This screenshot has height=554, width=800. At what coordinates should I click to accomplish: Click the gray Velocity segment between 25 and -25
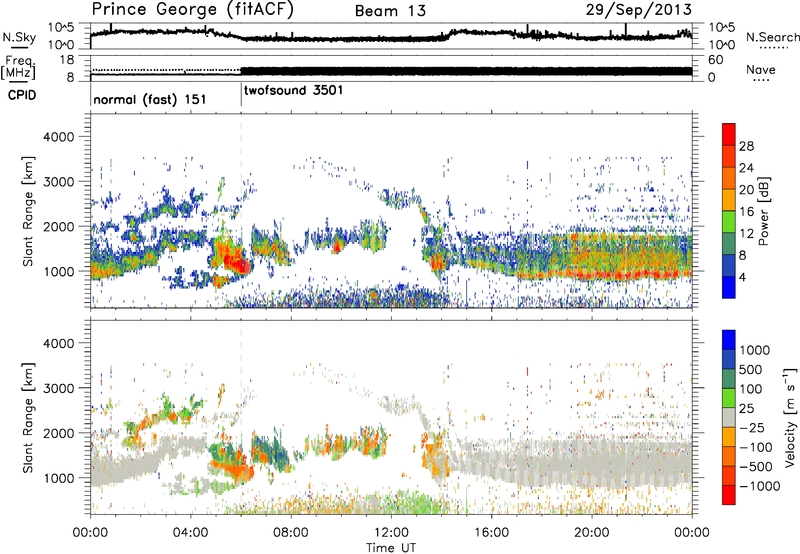coord(729,418)
